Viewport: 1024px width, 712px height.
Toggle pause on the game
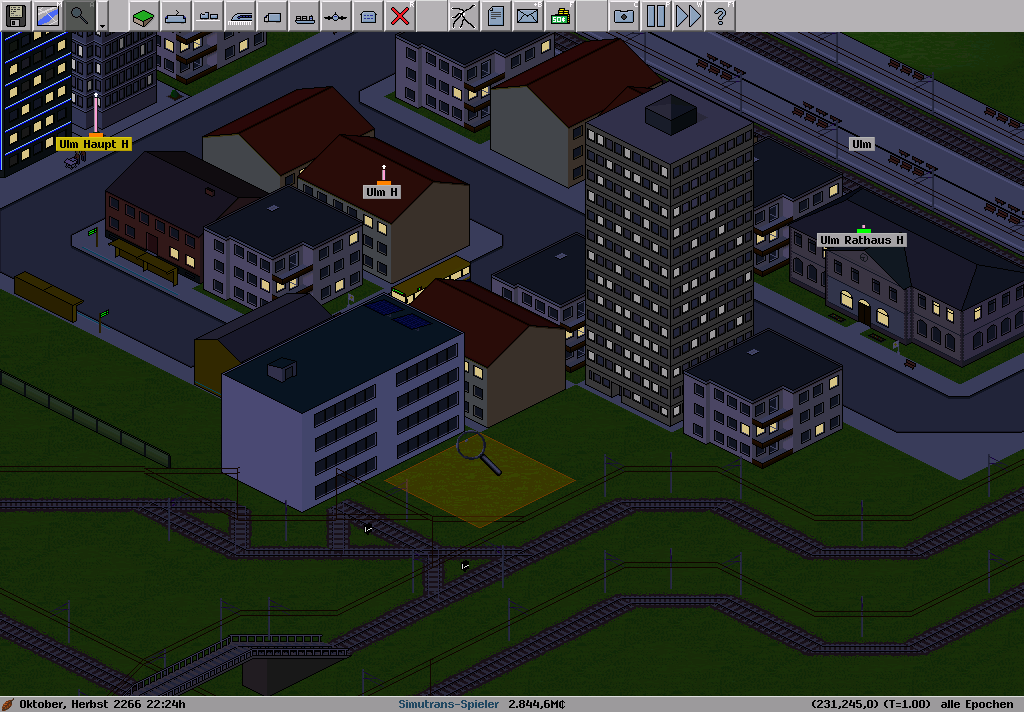[x=655, y=15]
